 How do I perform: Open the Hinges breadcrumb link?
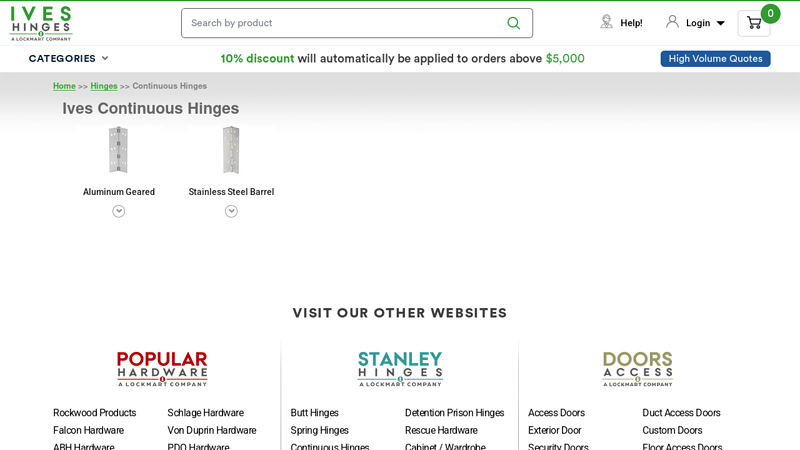tap(104, 86)
